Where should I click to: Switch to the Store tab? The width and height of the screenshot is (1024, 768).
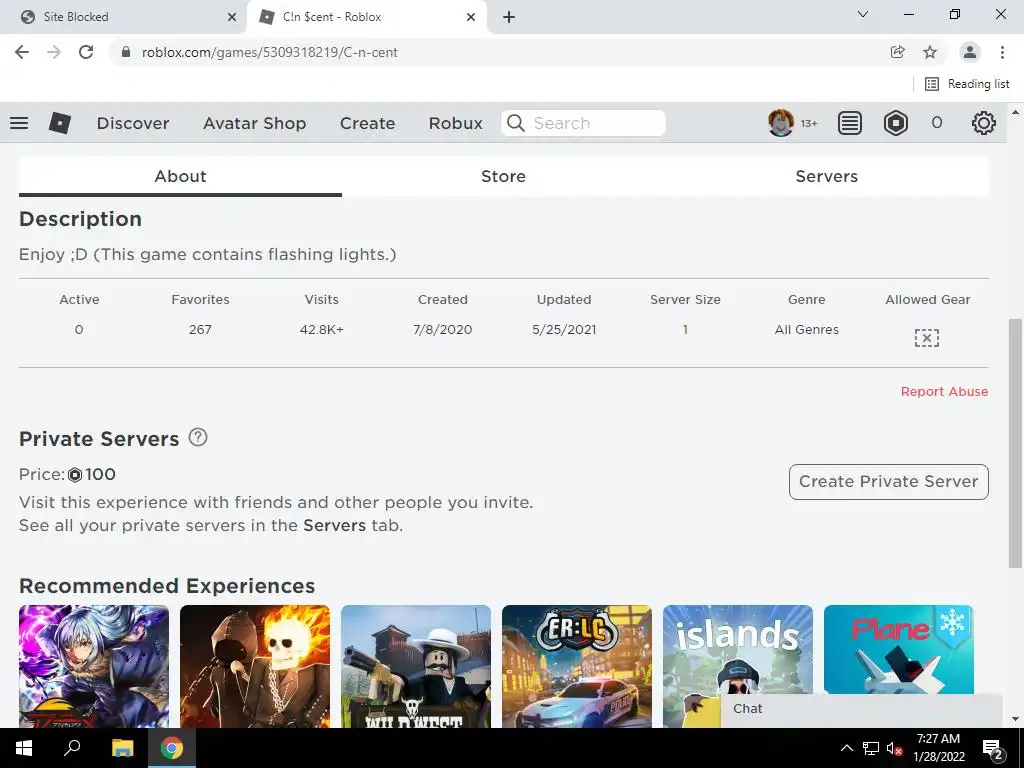[504, 176]
